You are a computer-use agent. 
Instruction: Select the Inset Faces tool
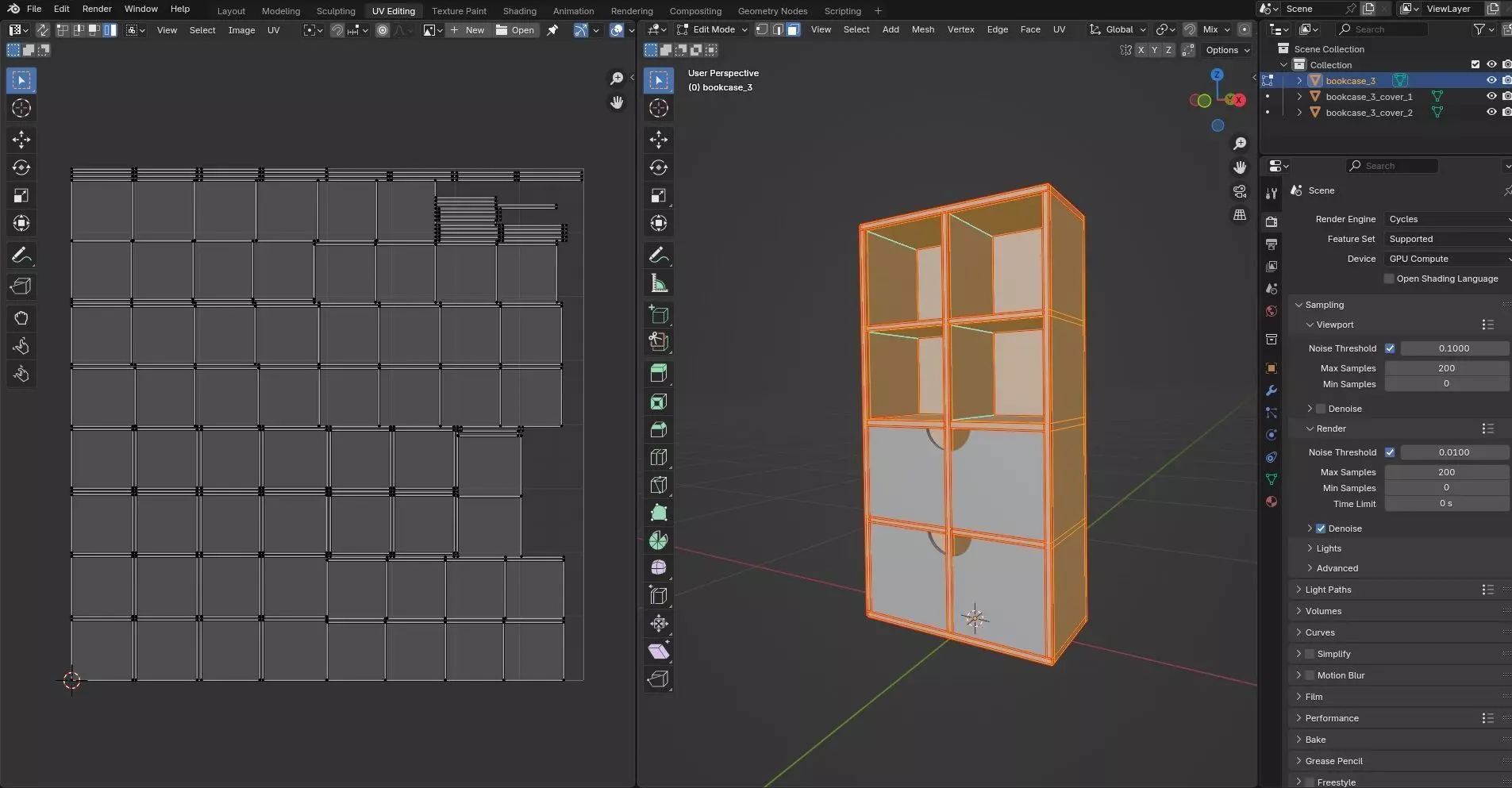point(659,402)
